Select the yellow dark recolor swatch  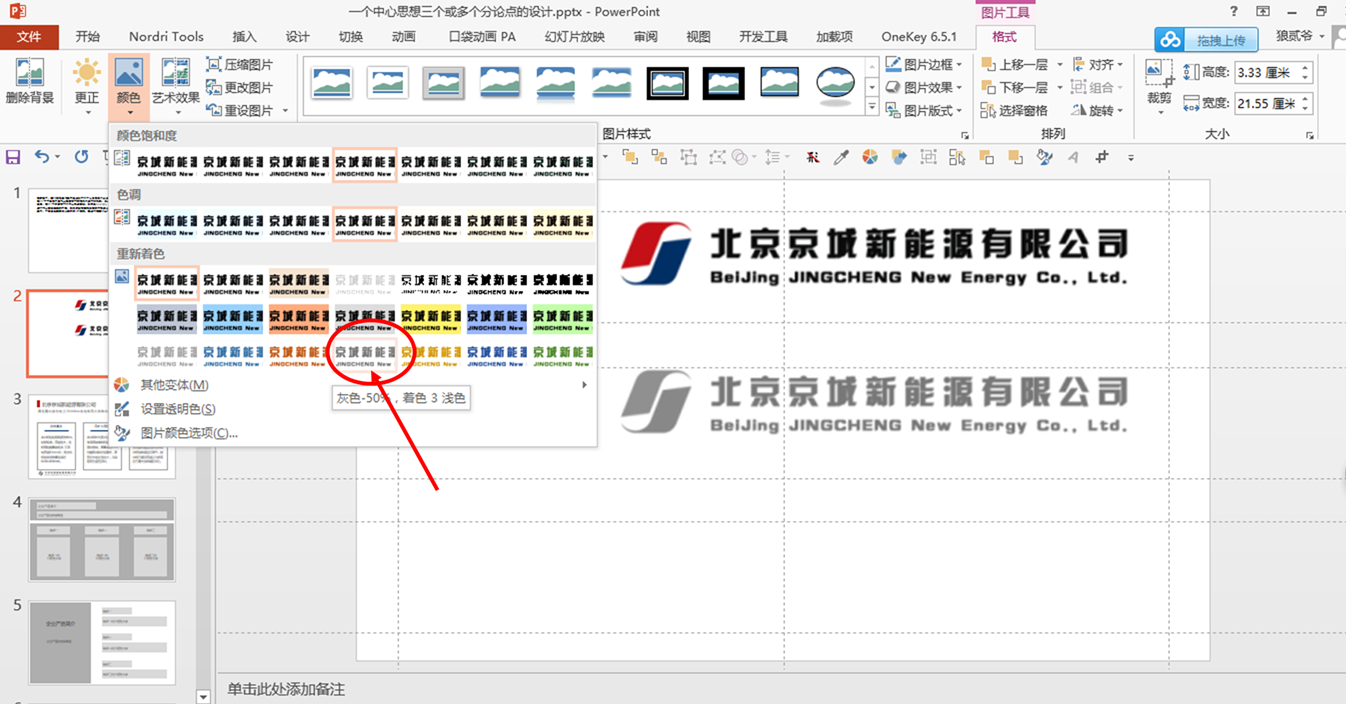[x=430, y=320]
